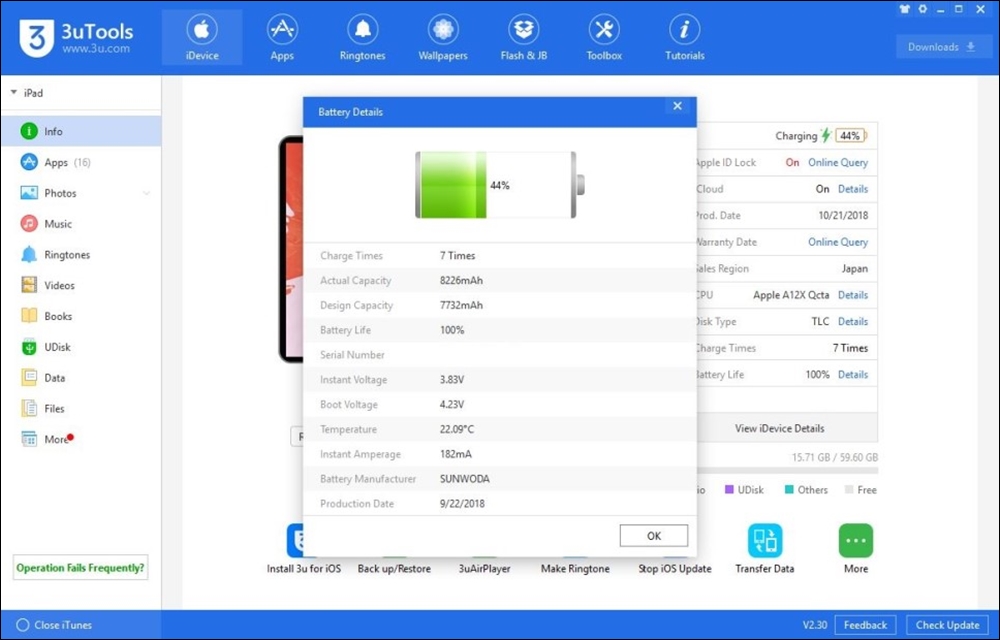Screen dimensions: 1000x640
Task: Click the Boot Voltage 4.23V value
Action: pos(452,404)
